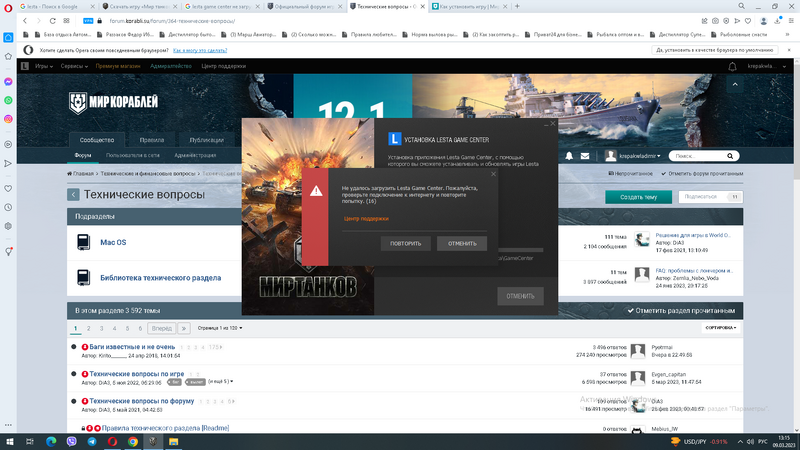Open the Страница 1 из 120 page dropdown

click(220, 328)
